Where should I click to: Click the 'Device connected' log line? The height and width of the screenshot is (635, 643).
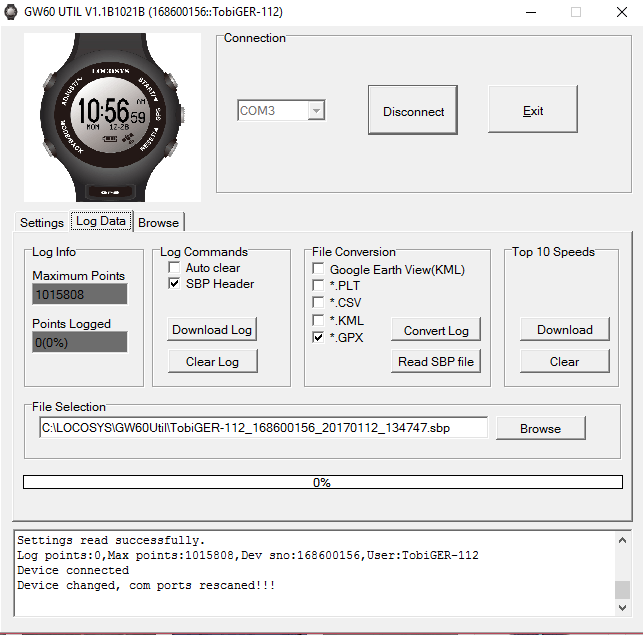73,570
